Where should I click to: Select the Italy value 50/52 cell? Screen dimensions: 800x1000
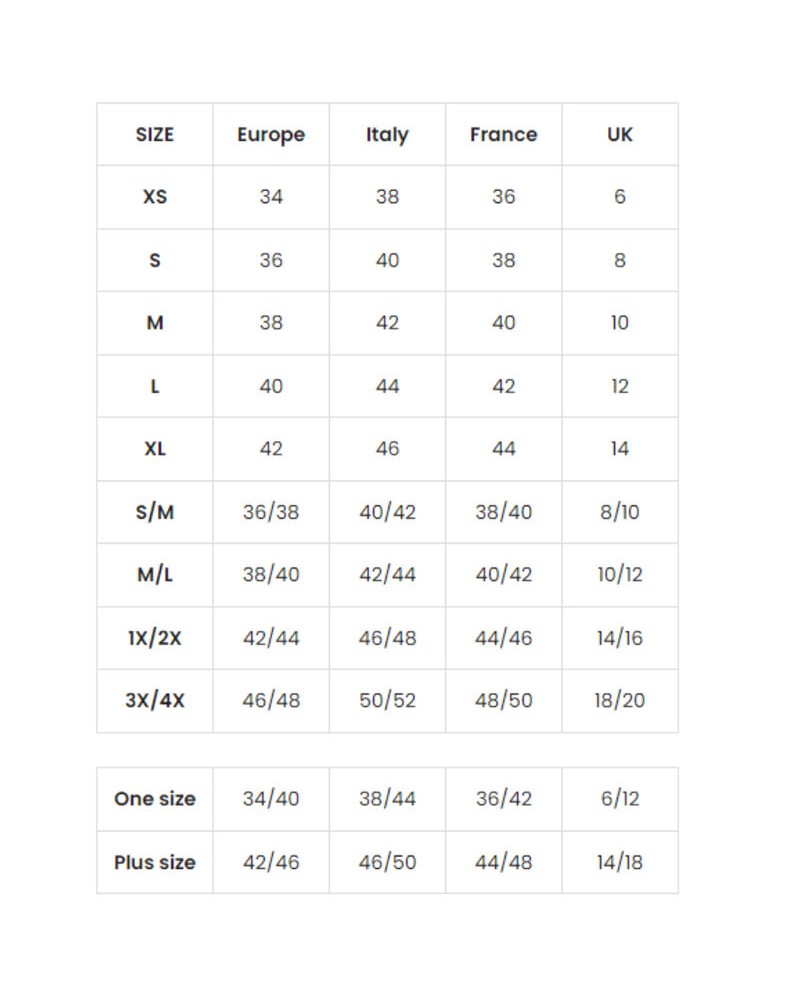coord(387,700)
